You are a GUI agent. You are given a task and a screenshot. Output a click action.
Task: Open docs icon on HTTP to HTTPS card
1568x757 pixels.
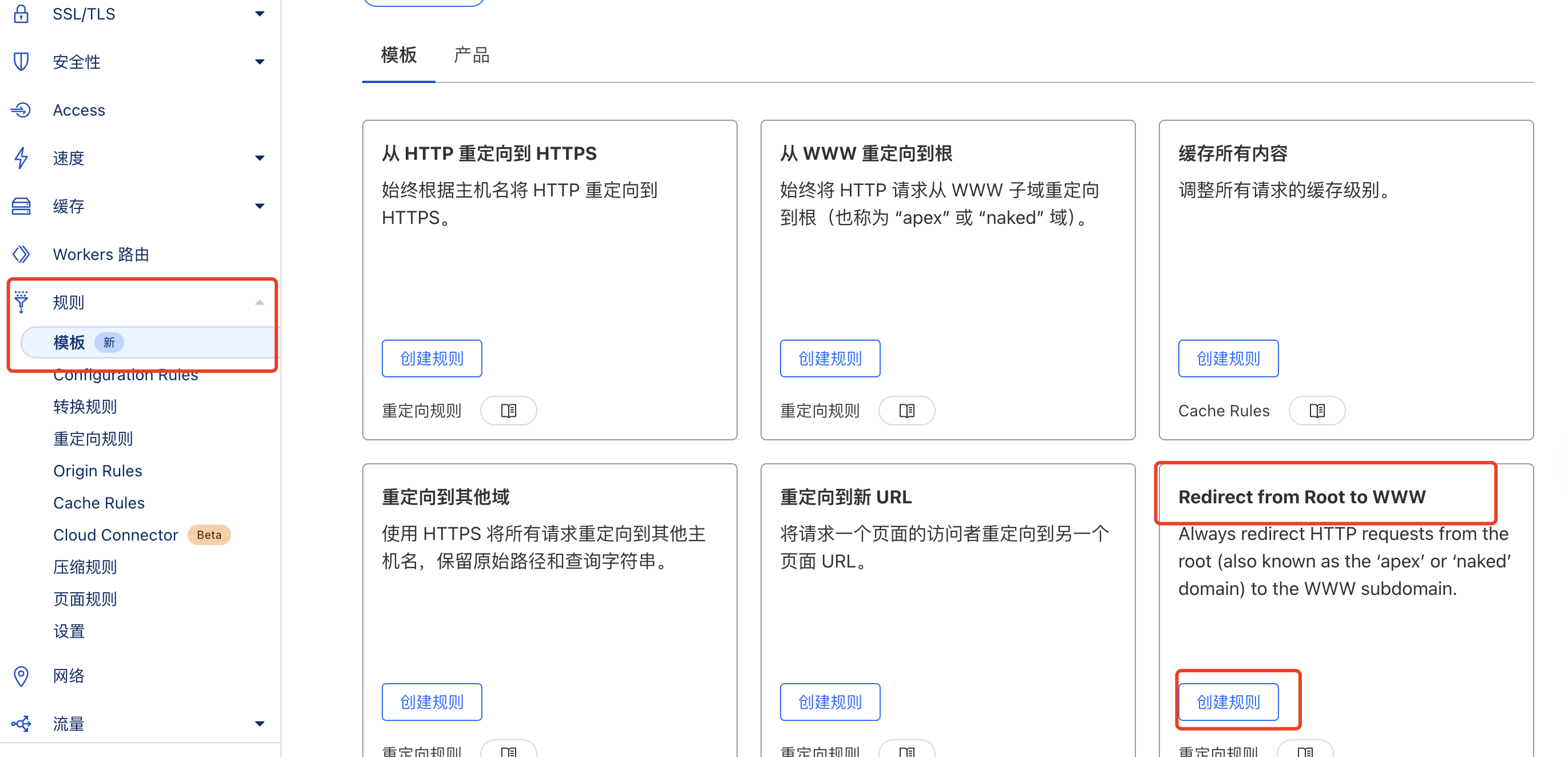(508, 411)
